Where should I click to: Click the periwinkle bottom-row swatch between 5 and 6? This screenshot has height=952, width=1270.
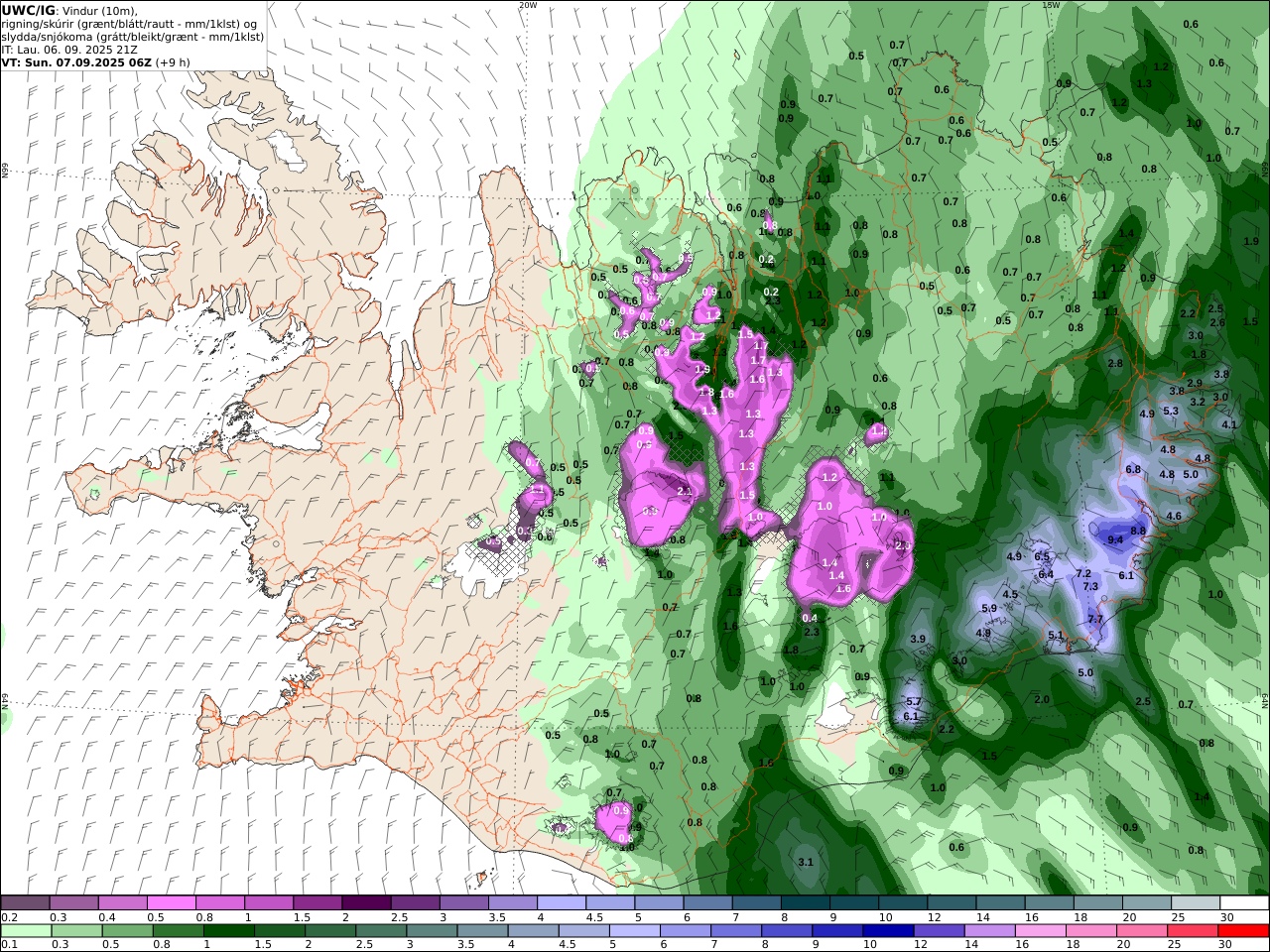click(x=634, y=931)
